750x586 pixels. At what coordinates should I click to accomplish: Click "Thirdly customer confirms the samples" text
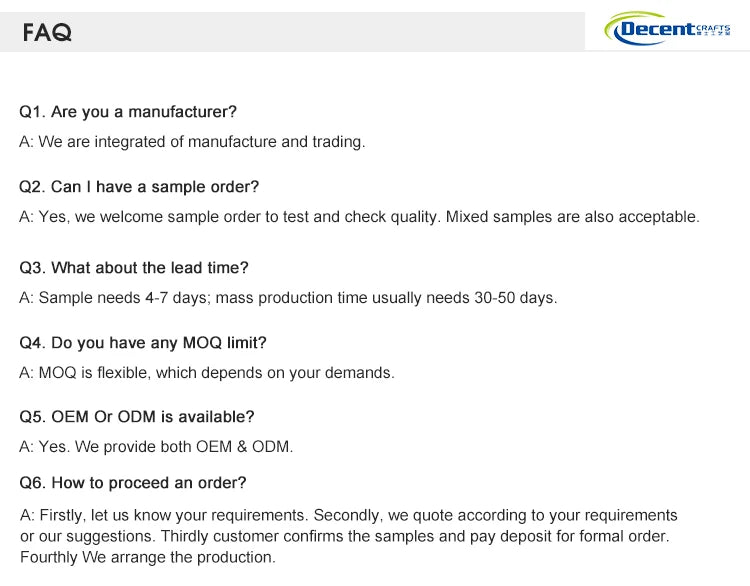coord(220,536)
